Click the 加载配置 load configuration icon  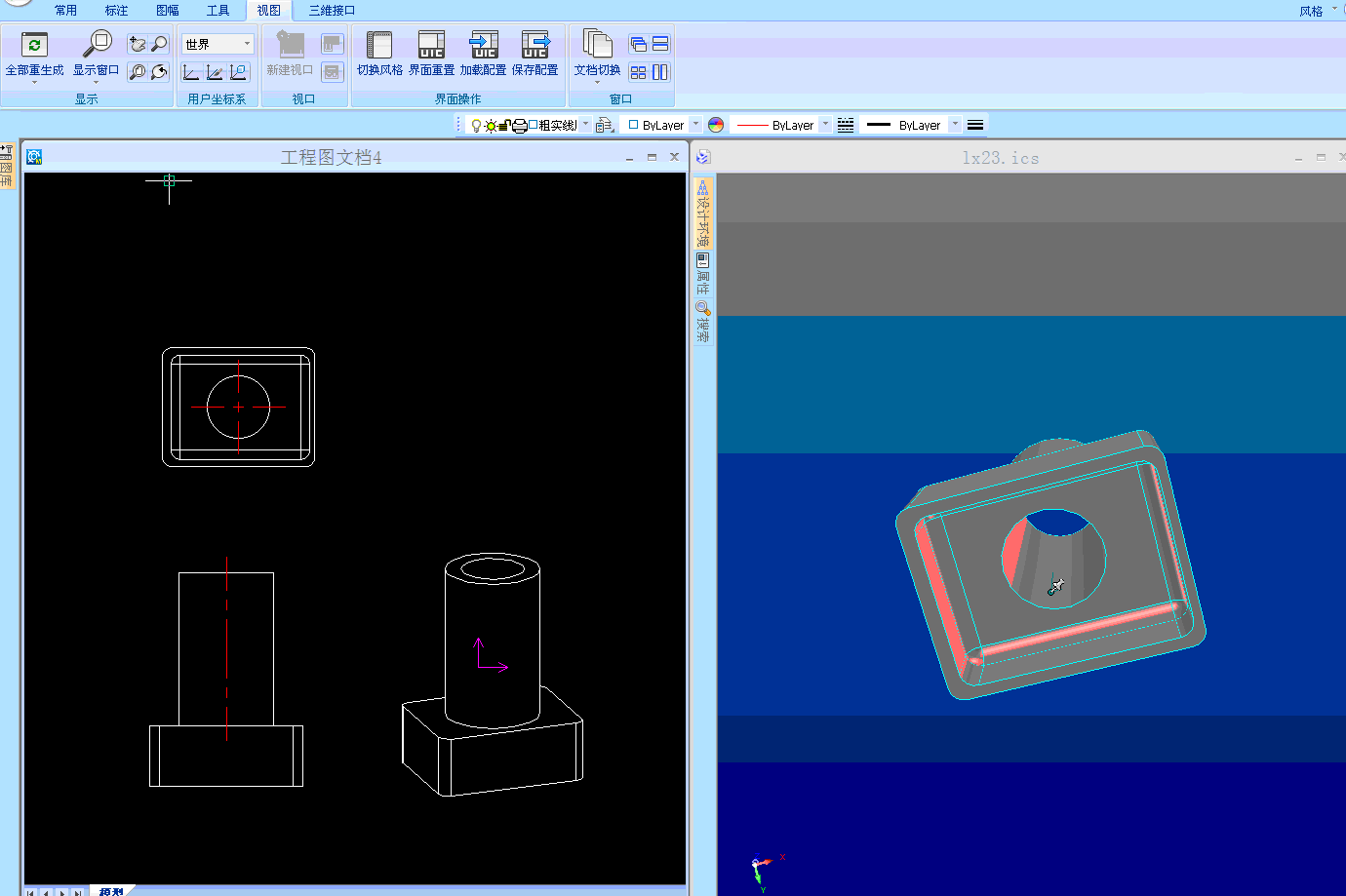483,46
